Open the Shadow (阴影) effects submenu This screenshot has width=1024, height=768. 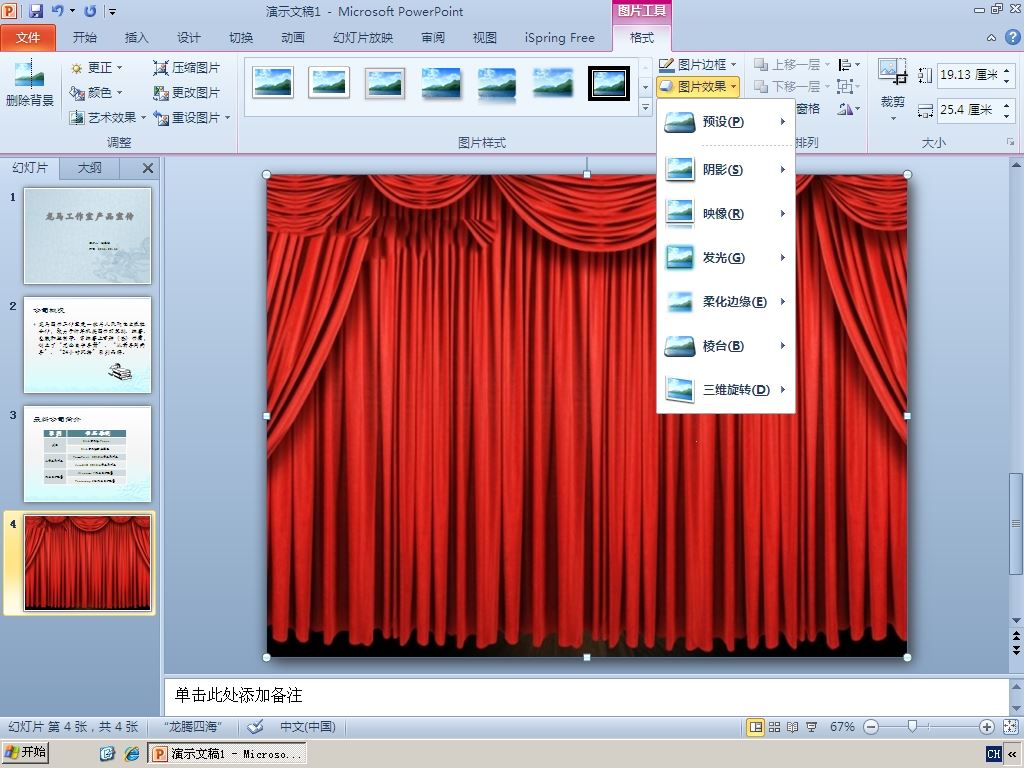click(726, 170)
